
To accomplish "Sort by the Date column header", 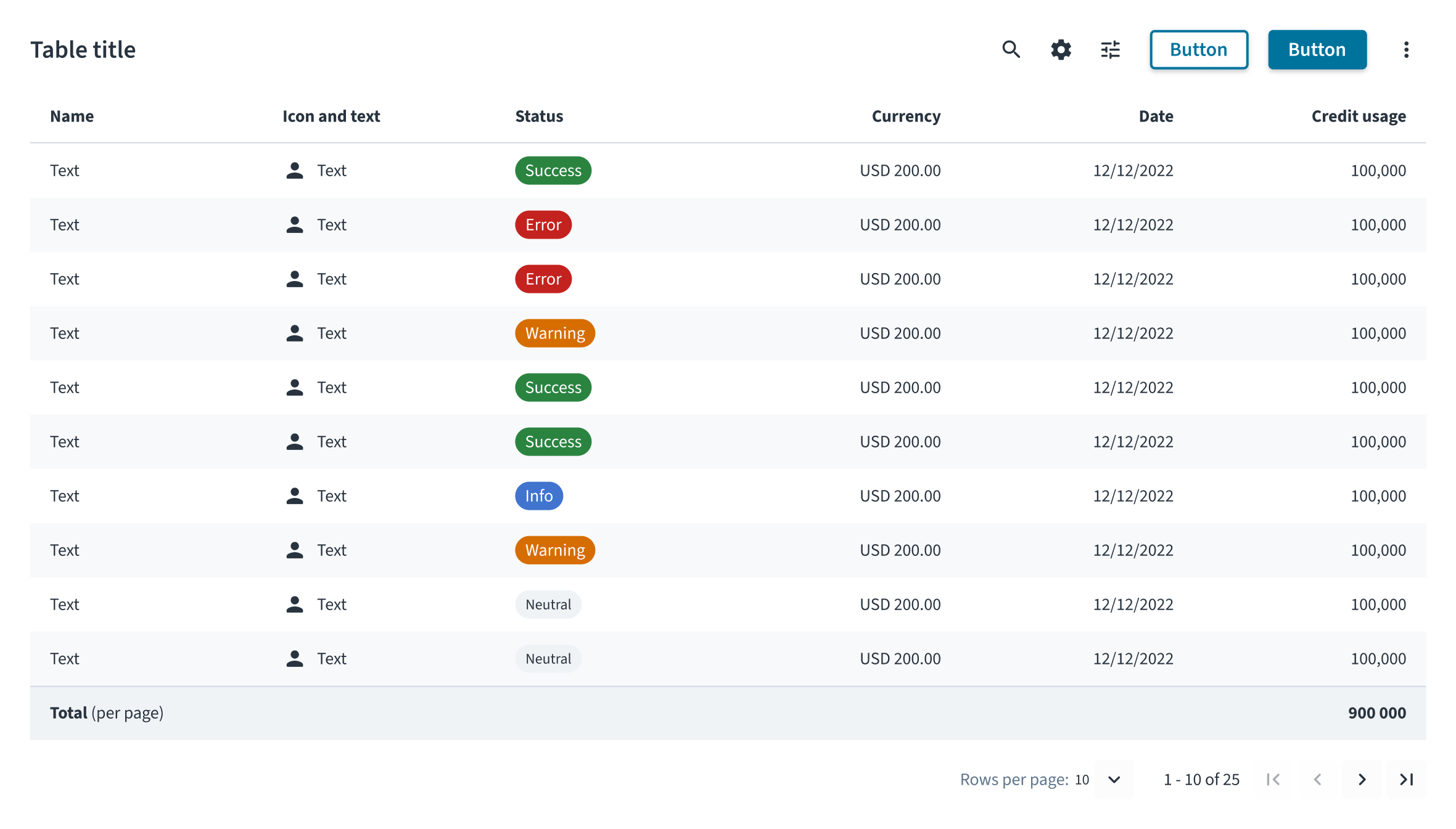I will coord(1156,116).
